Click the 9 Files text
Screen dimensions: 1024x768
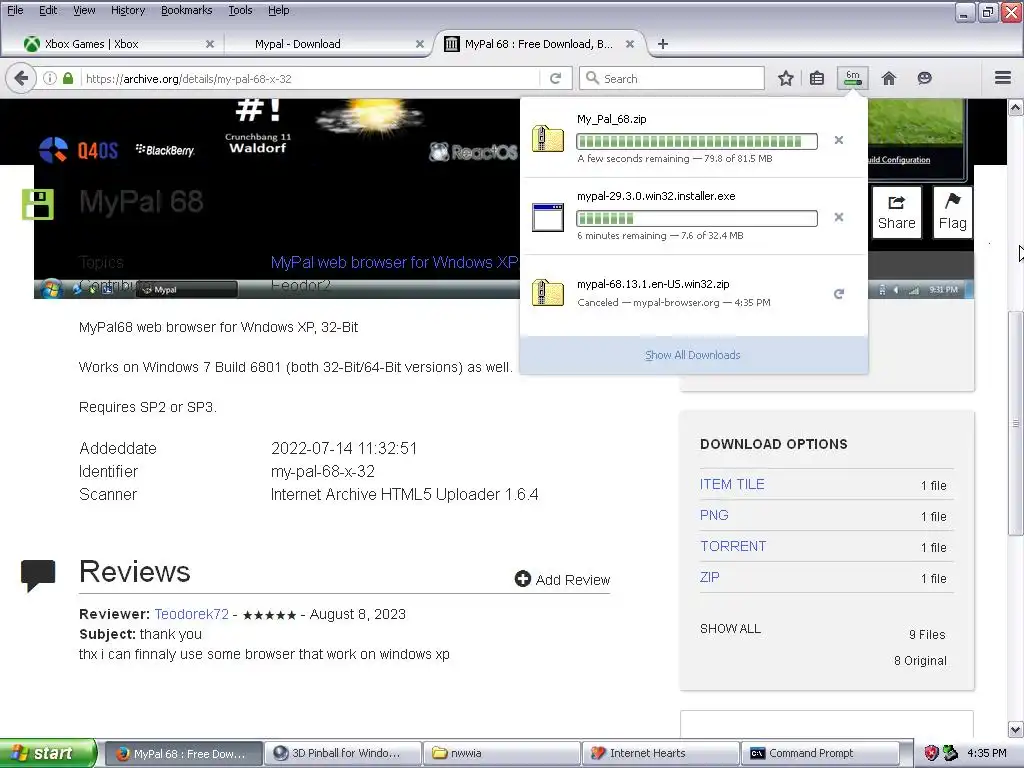click(x=927, y=634)
